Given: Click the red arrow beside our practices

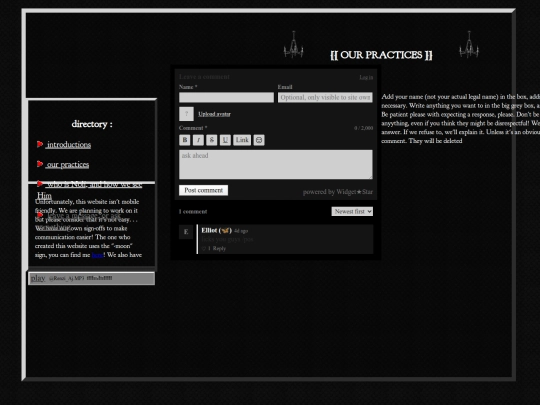Looking at the screenshot, I should point(40,164).
